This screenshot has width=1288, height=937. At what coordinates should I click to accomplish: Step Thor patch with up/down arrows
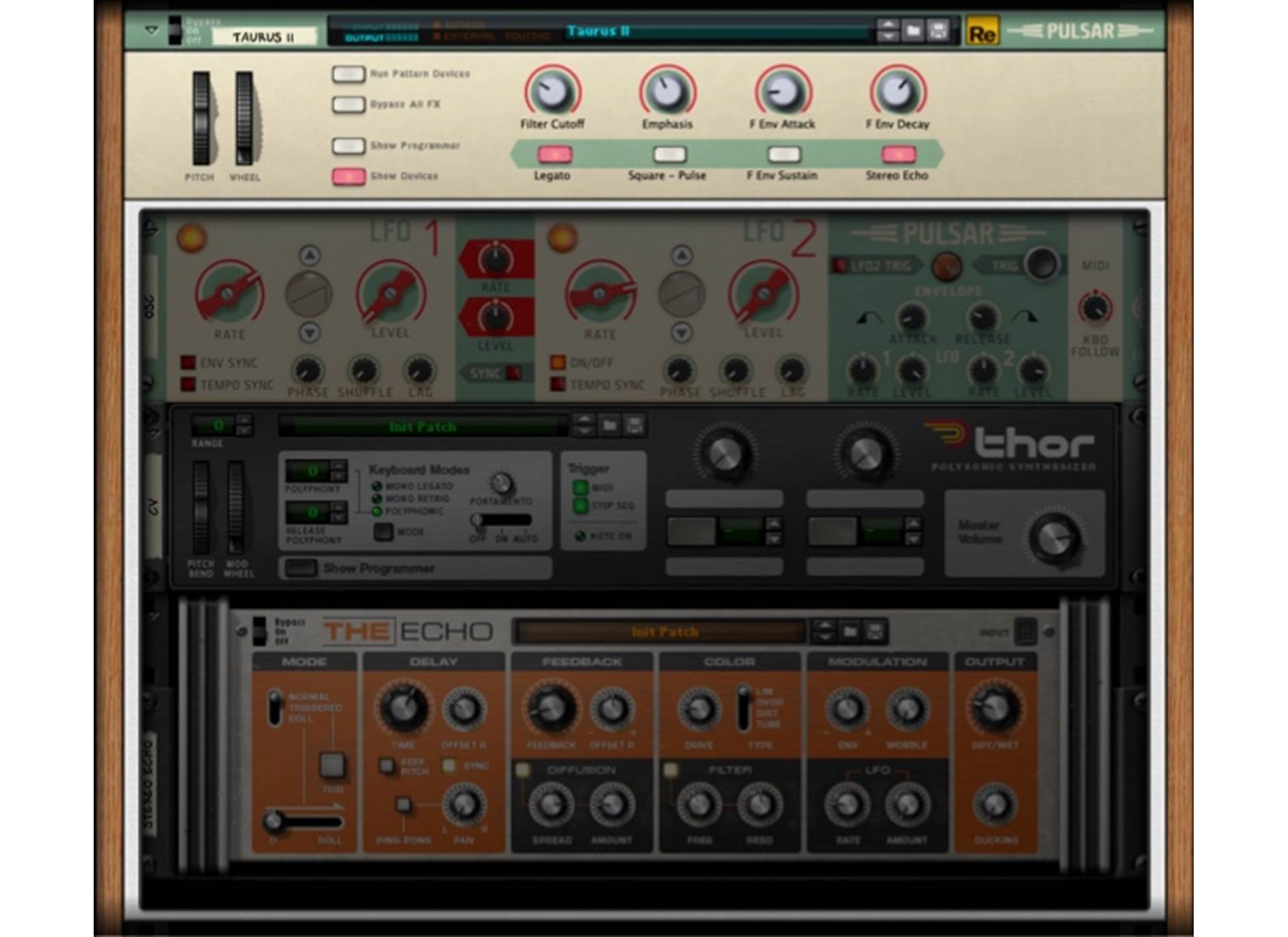point(584,426)
